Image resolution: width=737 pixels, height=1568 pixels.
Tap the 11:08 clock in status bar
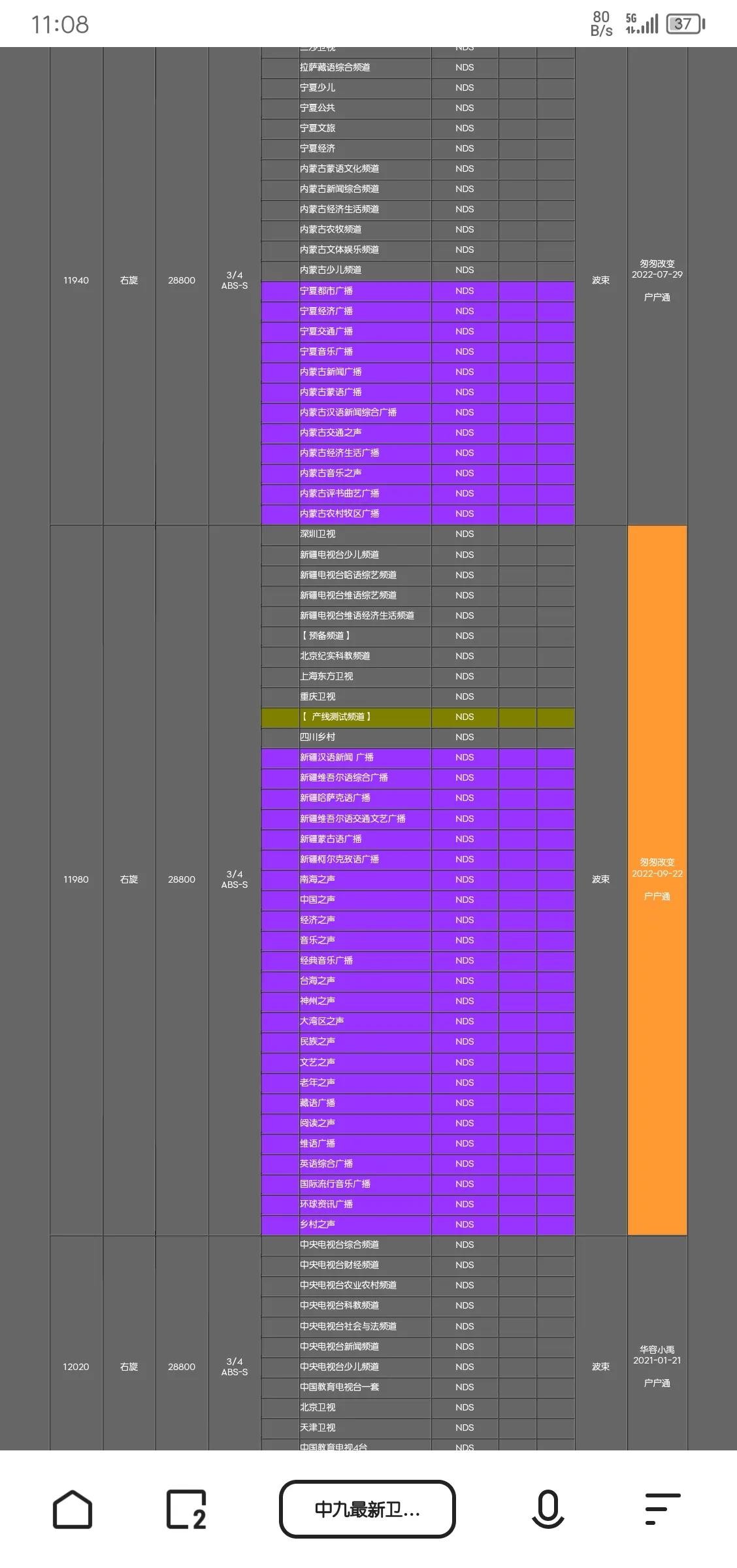(x=59, y=25)
